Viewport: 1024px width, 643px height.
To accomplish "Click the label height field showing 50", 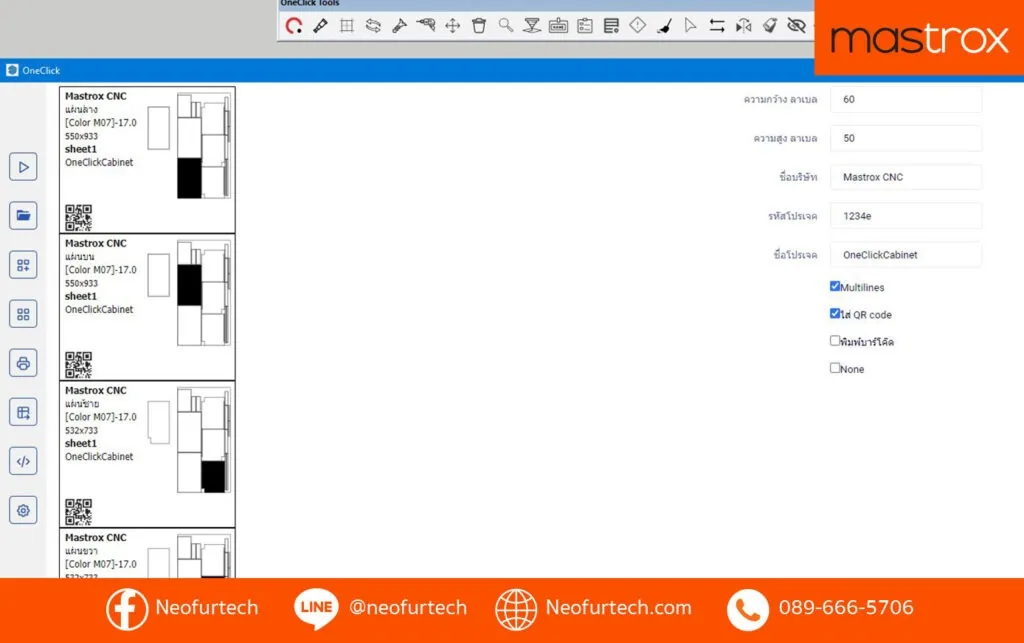I will (906, 138).
